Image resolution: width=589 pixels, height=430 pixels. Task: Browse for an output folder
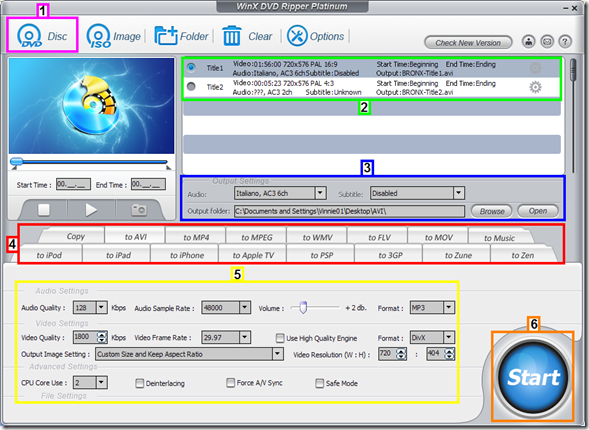pyautogui.click(x=492, y=211)
